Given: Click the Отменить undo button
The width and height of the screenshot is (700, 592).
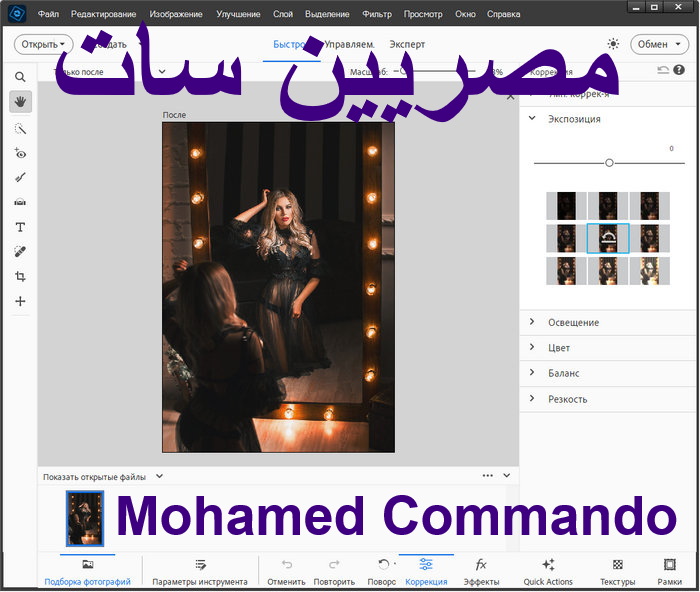Looking at the screenshot, I should (x=286, y=571).
